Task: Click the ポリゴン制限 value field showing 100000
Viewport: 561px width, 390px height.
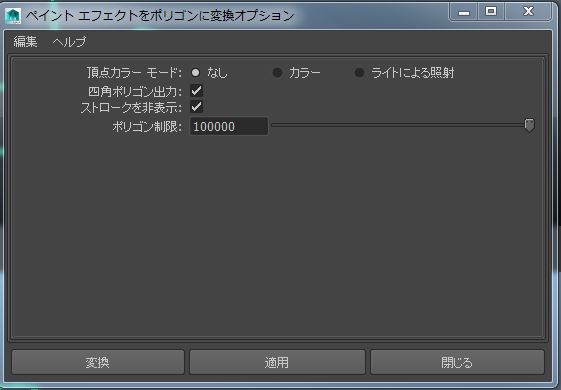Action: [229, 126]
